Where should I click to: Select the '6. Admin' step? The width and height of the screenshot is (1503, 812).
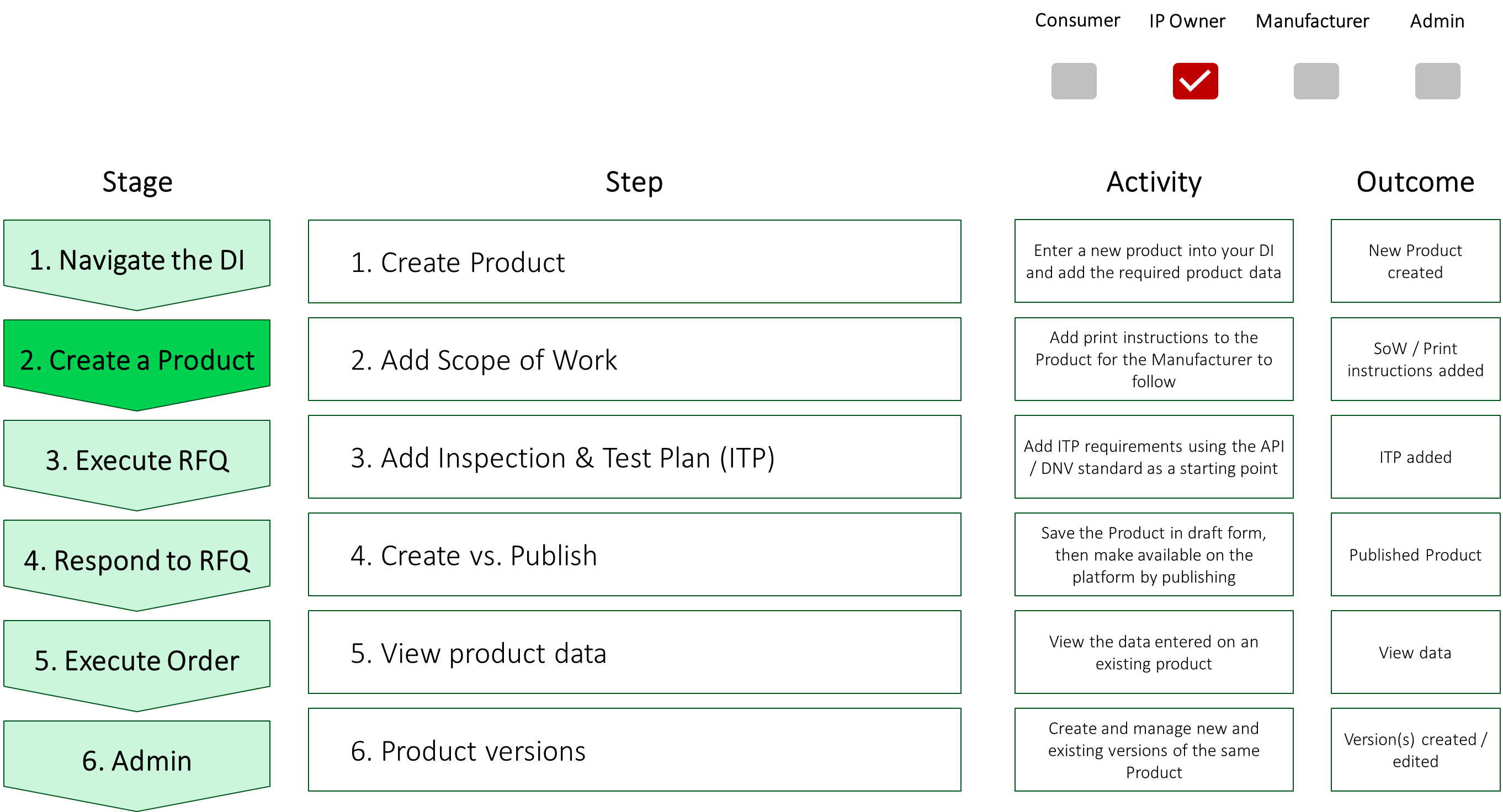point(136,760)
